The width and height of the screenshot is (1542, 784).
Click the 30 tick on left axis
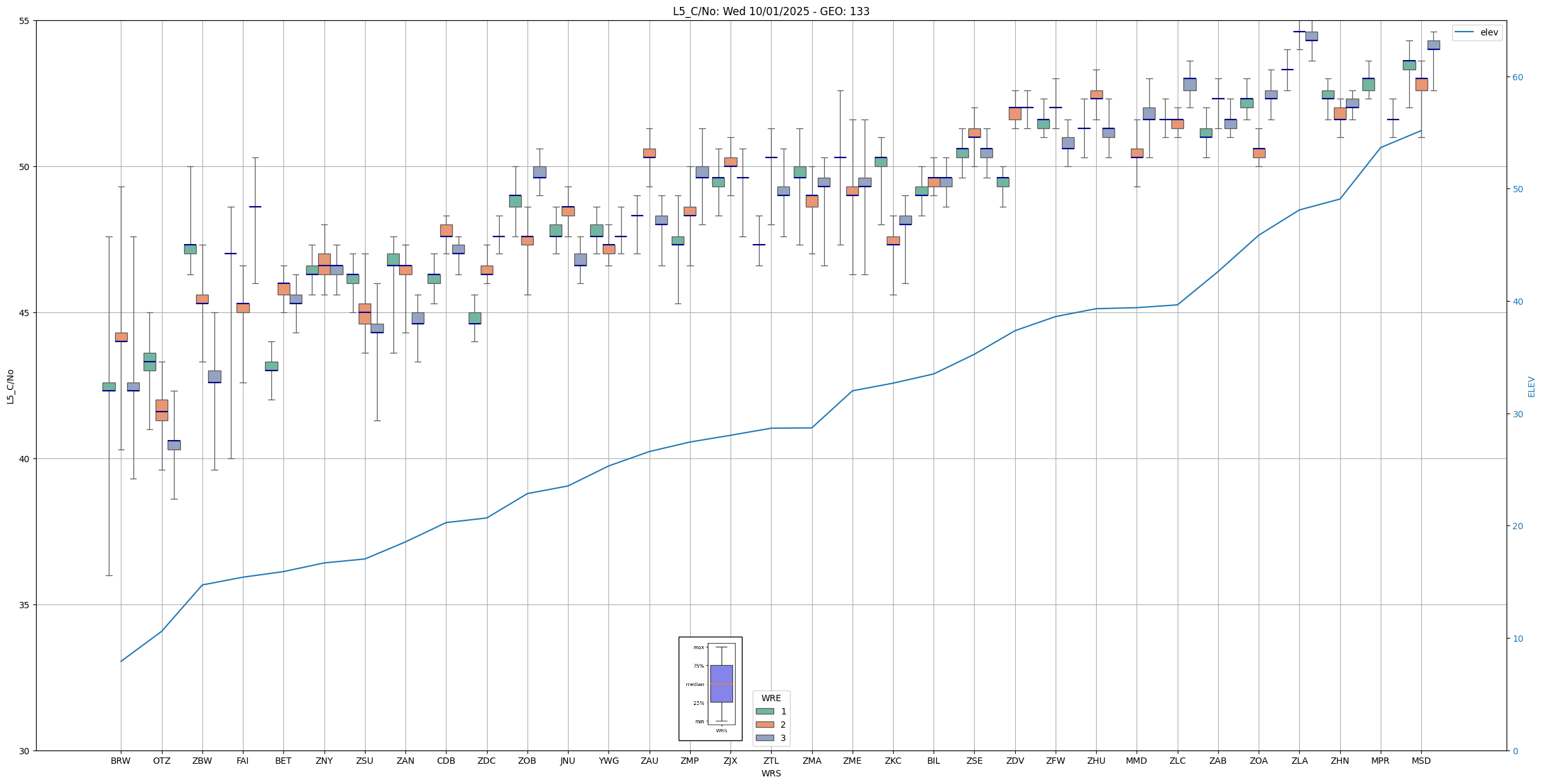point(25,750)
